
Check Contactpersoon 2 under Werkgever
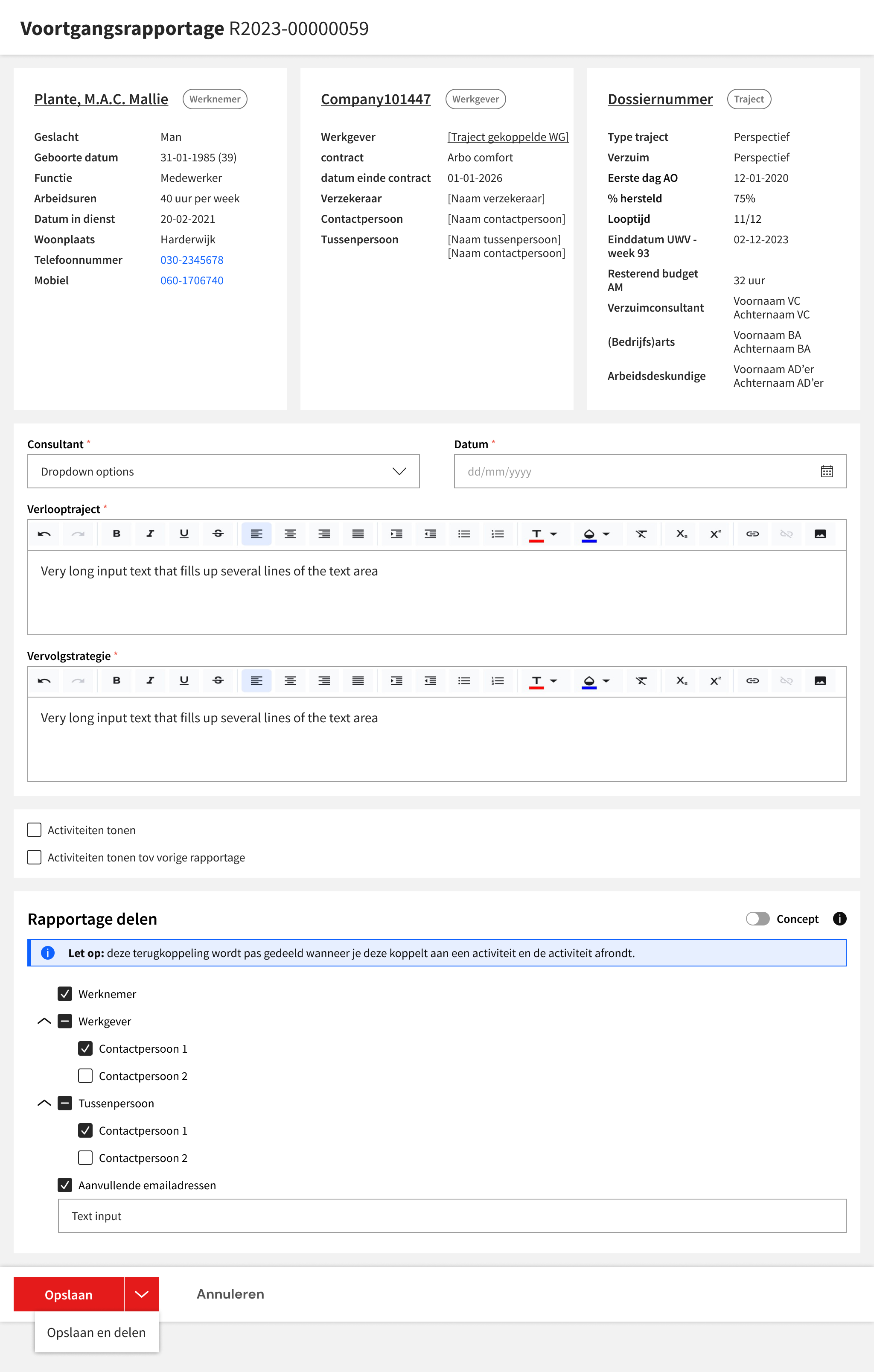click(85, 1076)
